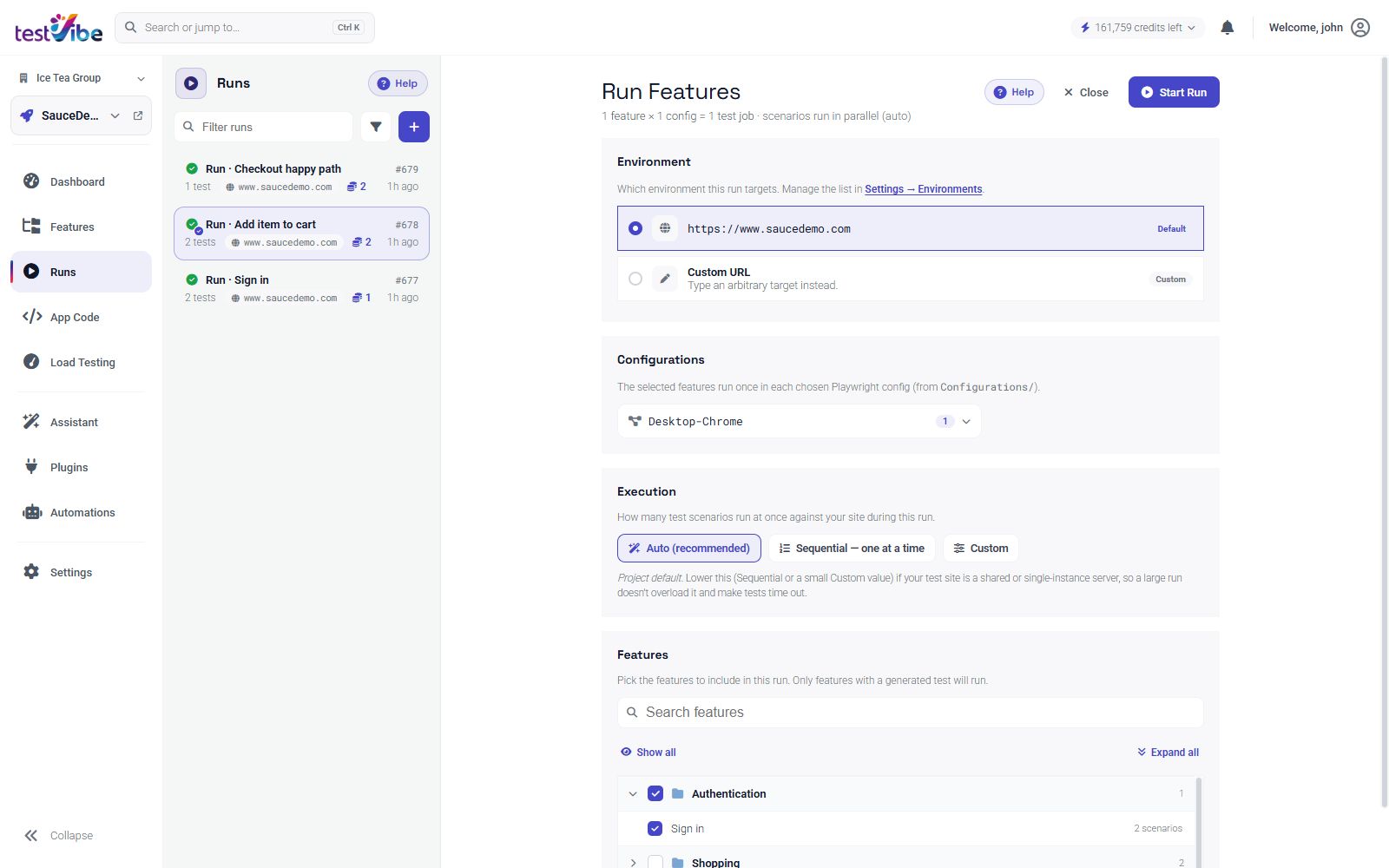The image size is (1389, 868).
Task: Click the Authentication folder icon
Action: tap(678, 793)
